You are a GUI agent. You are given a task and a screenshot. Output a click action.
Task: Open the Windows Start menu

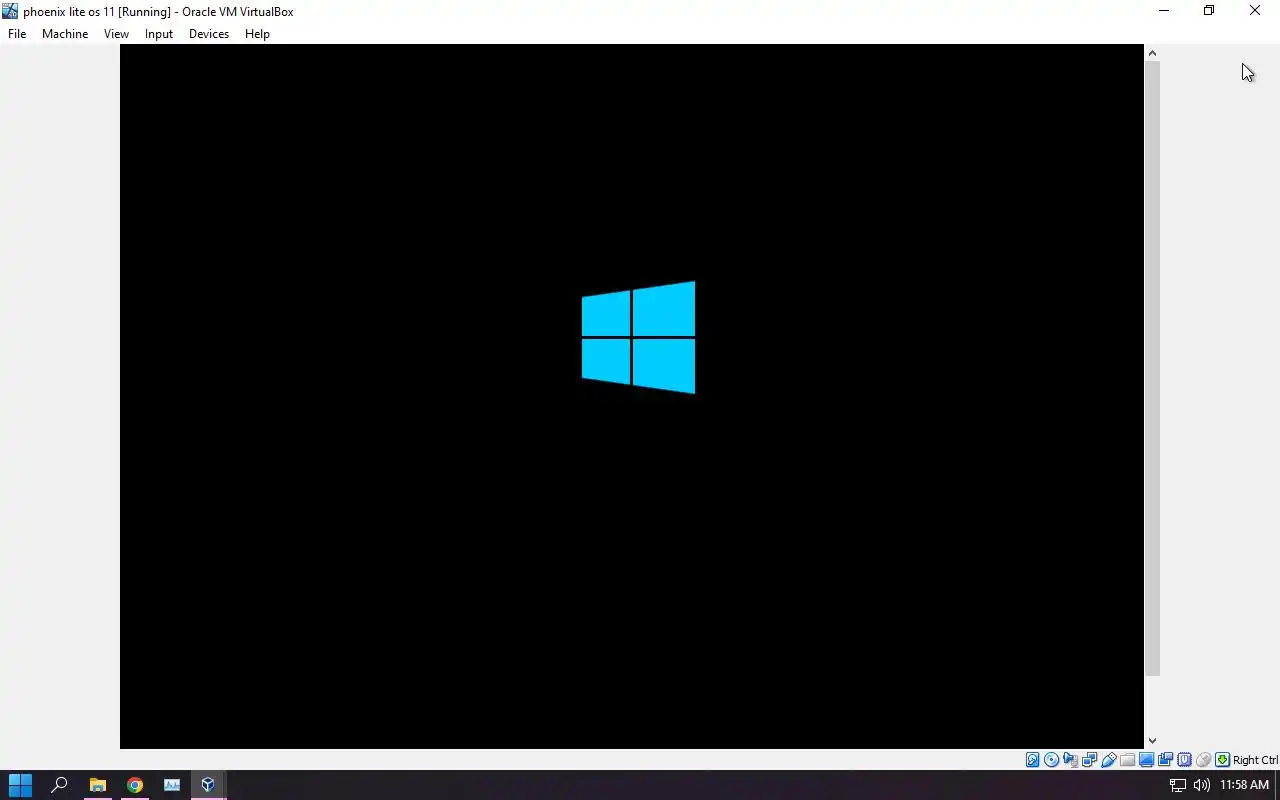coord(20,785)
